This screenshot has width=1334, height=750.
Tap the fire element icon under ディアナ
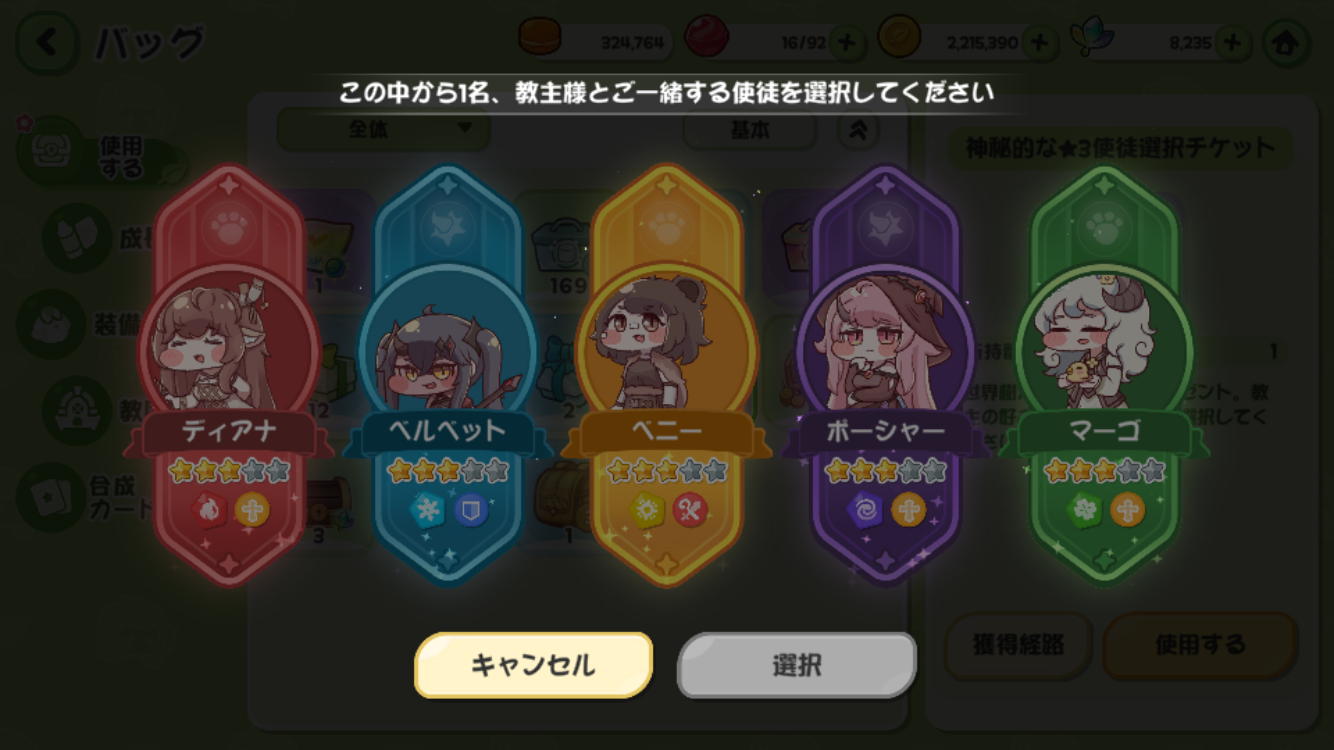pos(209,510)
